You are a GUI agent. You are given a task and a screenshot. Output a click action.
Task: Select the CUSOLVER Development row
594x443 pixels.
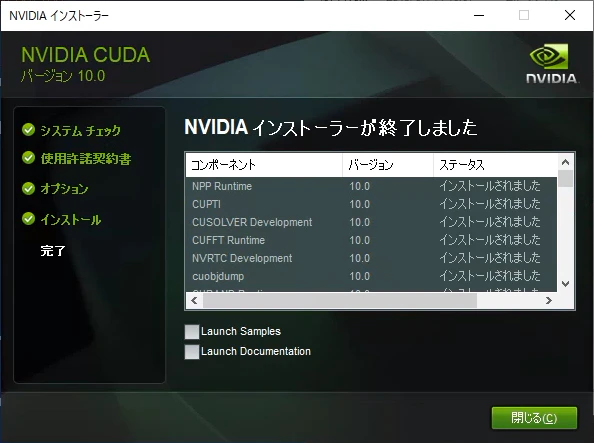pos(371,222)
